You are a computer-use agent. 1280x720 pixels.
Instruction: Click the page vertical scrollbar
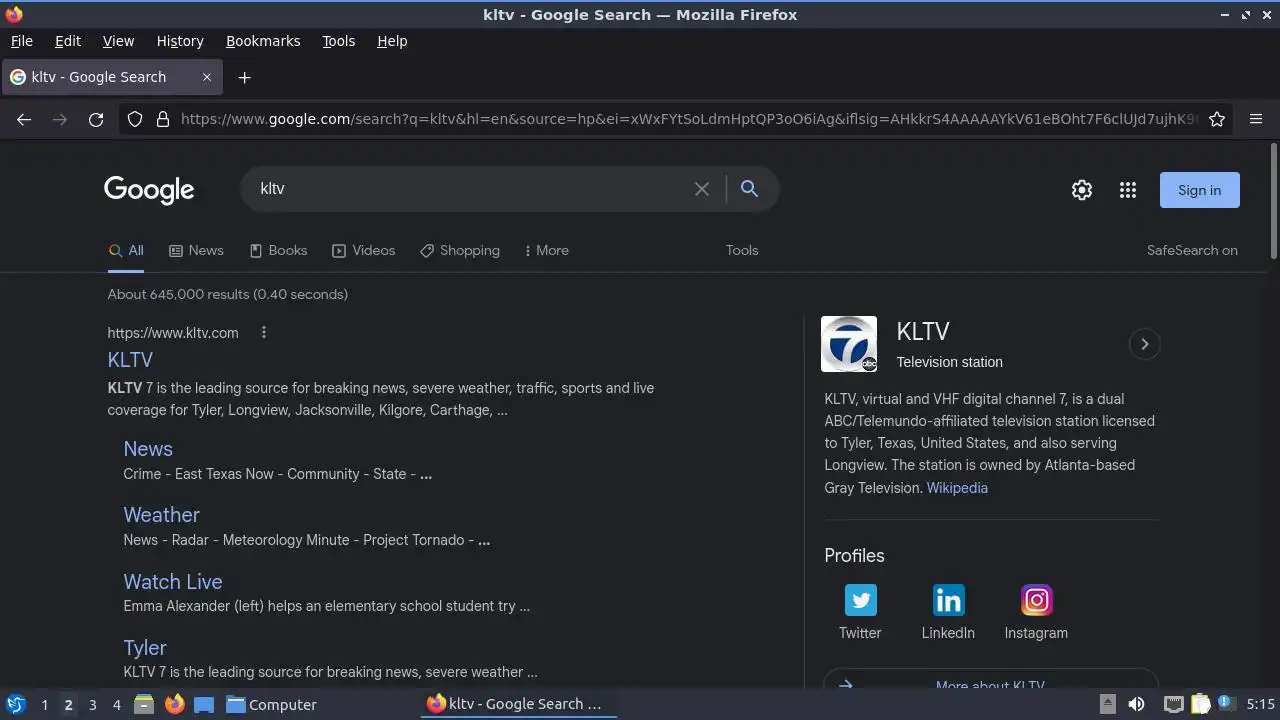click(x=1273, y=200)
